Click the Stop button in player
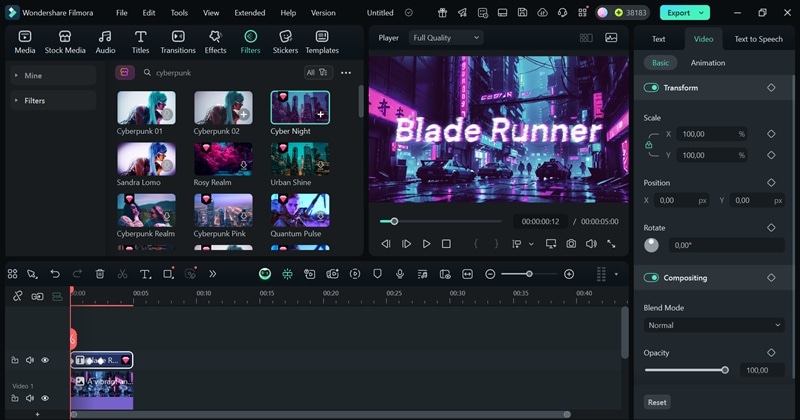 446,244
